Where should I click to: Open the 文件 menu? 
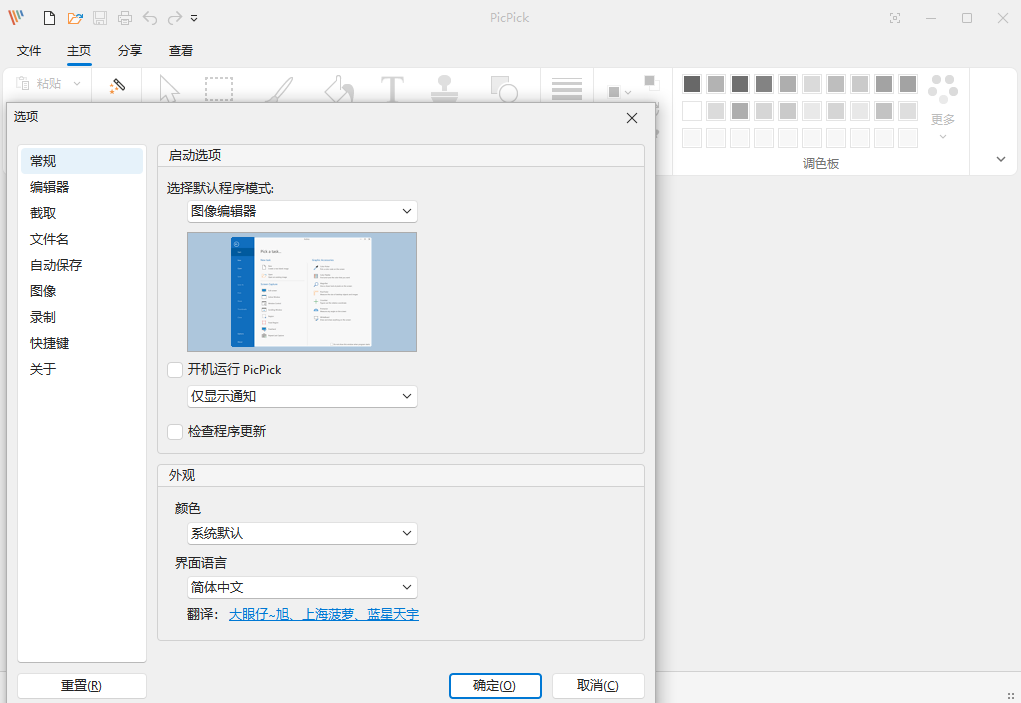click(x=29, y=51)
